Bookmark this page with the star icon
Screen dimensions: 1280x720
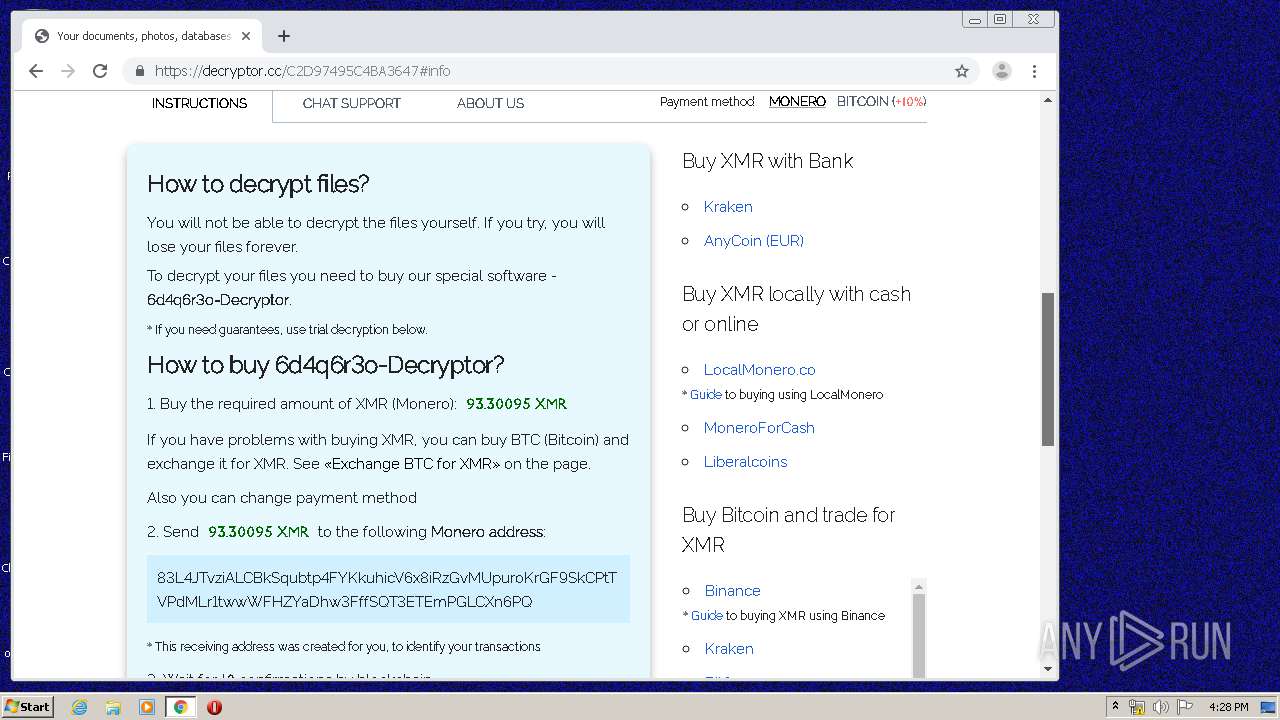coord(962,71)
